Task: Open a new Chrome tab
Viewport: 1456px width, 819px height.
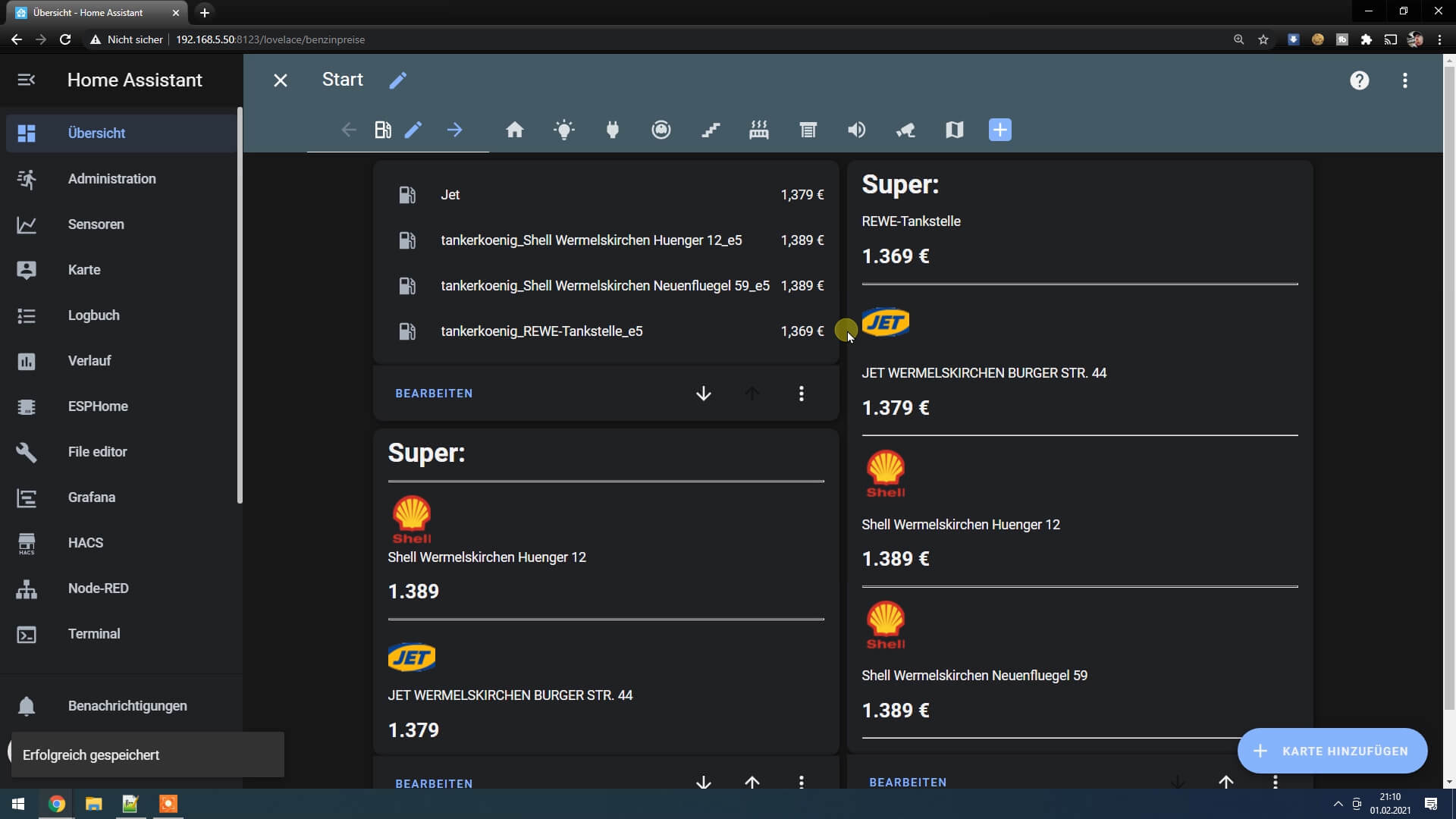Action: (205, 13)
